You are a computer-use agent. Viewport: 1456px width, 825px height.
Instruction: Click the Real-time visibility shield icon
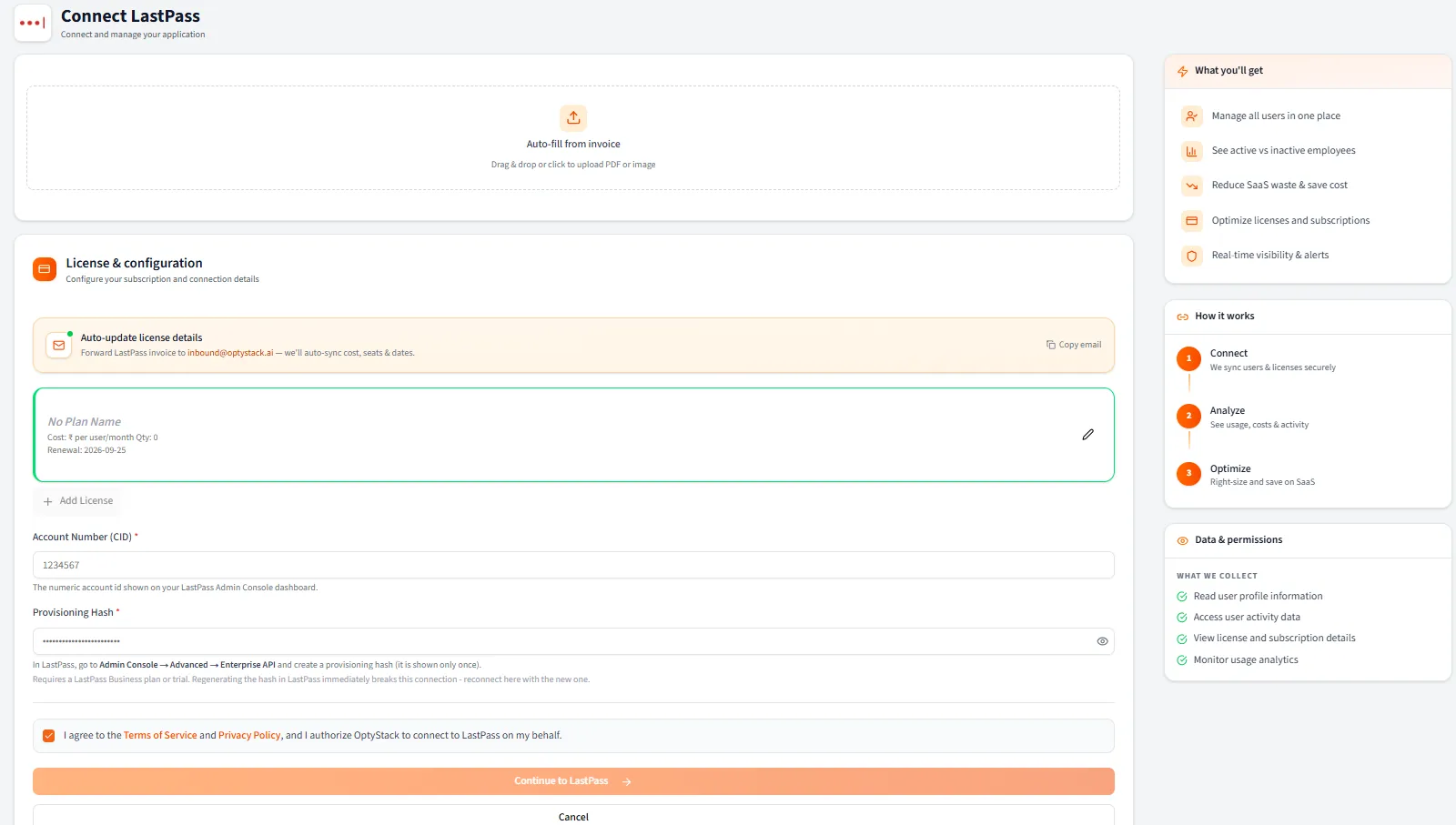tap(1191, 256)
